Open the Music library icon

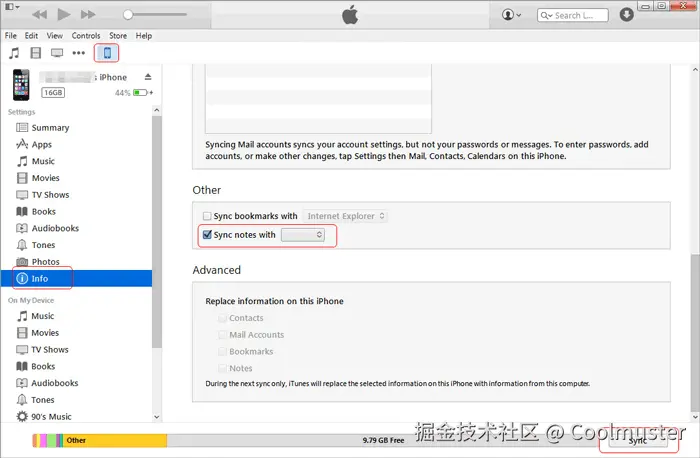click(x=14, y=53)
